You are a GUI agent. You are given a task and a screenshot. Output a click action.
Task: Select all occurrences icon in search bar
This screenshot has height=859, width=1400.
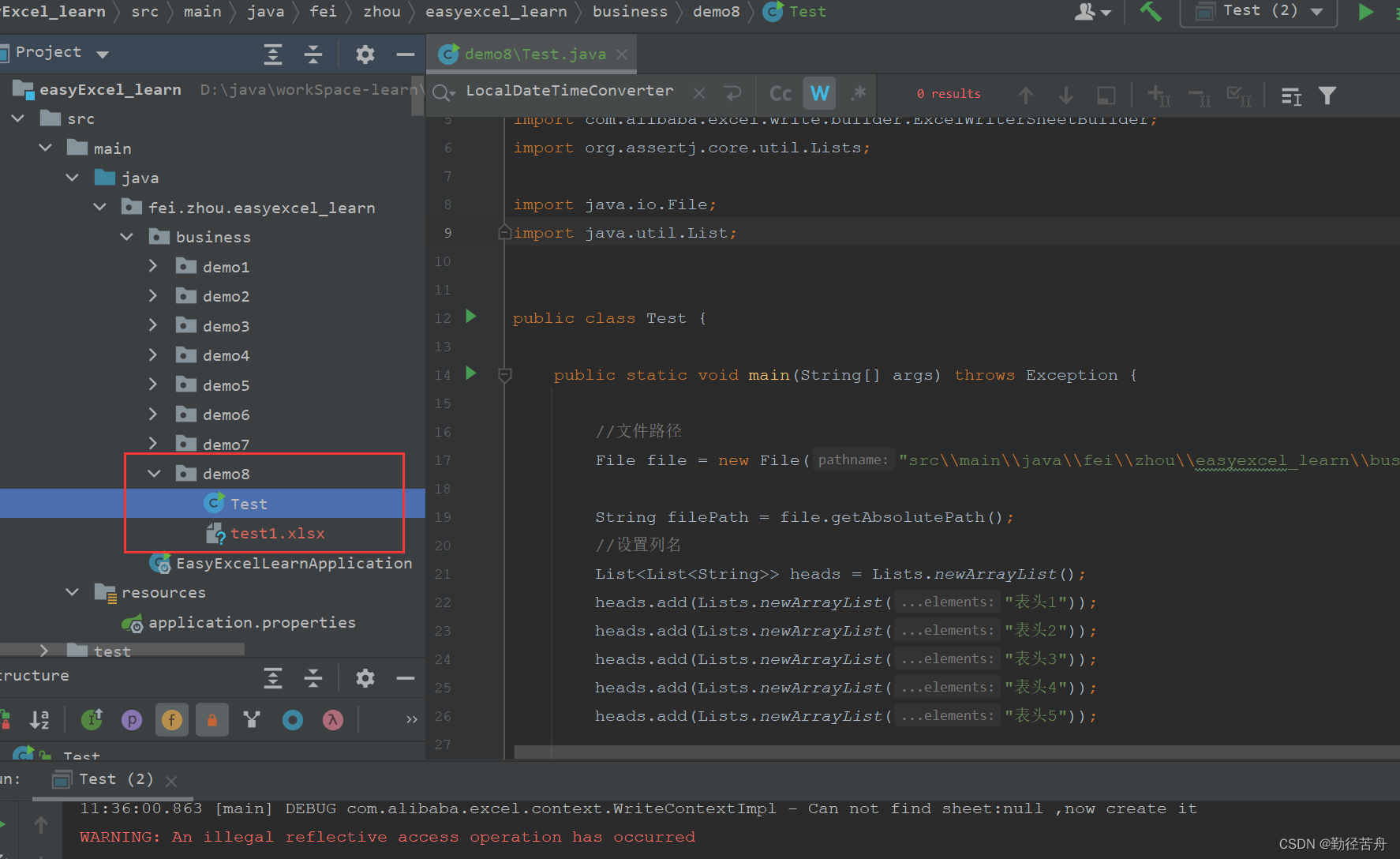tap(1239, 96)
